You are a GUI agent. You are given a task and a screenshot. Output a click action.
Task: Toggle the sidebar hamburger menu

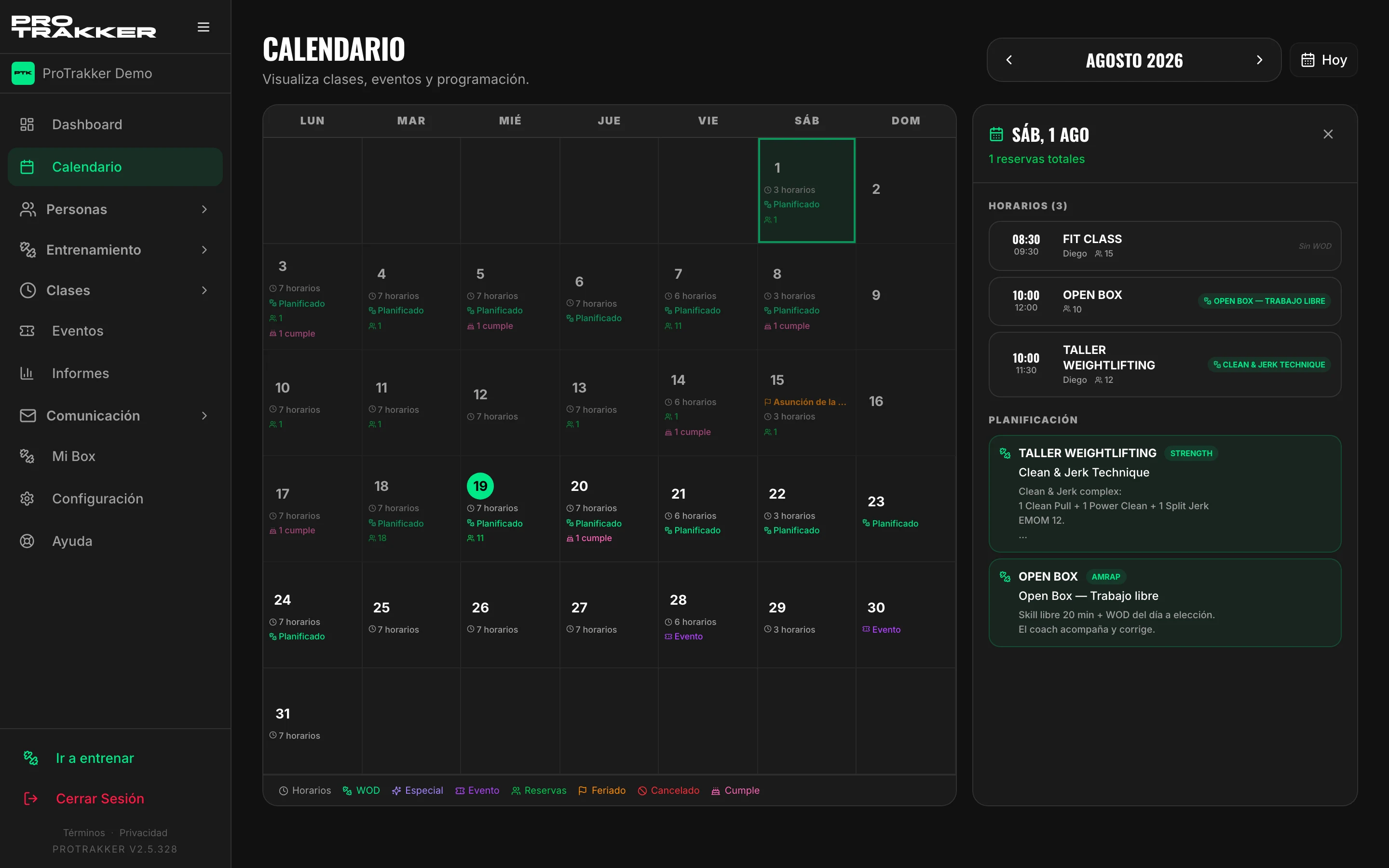coord(203,27)
